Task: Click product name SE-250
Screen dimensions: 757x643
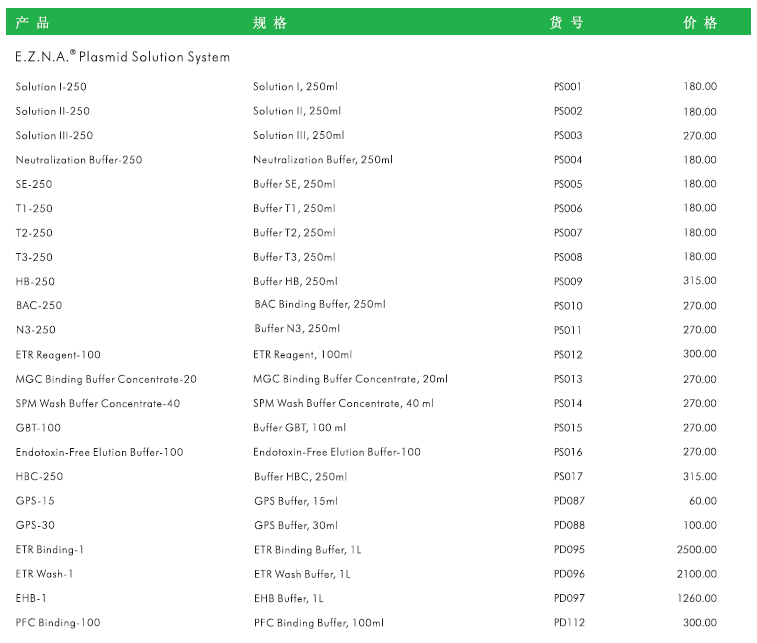Action: point(34,184)
